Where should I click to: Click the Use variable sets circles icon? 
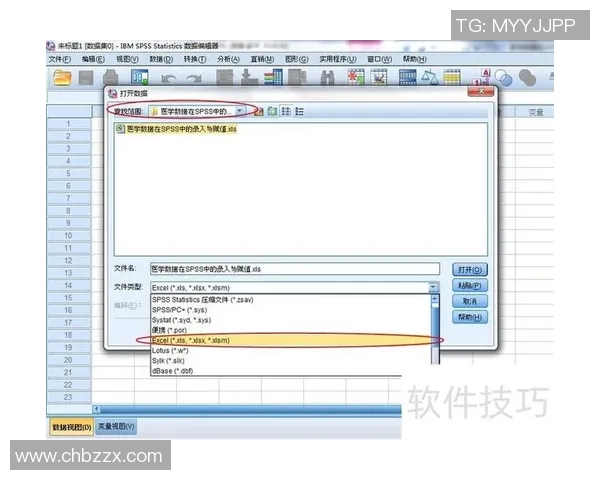(504, 78)
